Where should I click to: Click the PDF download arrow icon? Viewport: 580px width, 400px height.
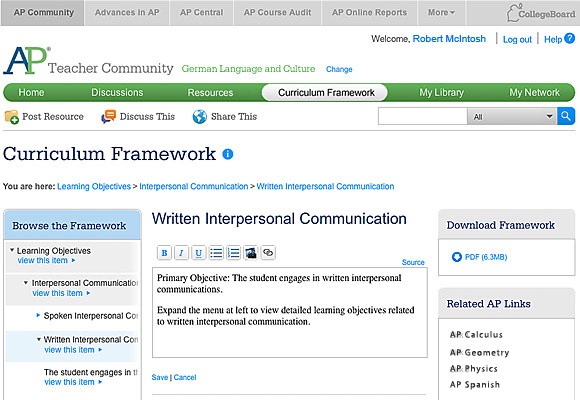click(457, 257)
